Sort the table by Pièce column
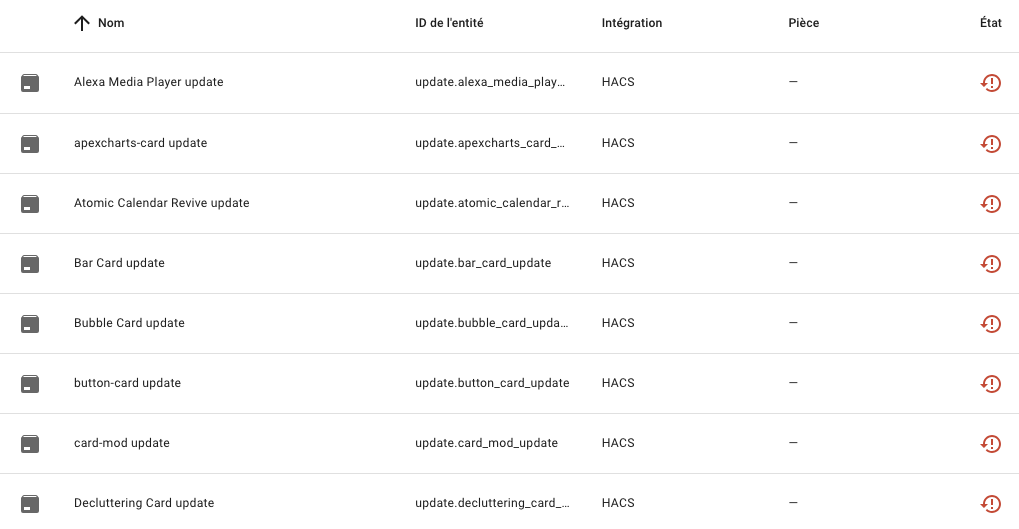Viewport: 1019px width, 529px height. [803, 23]
